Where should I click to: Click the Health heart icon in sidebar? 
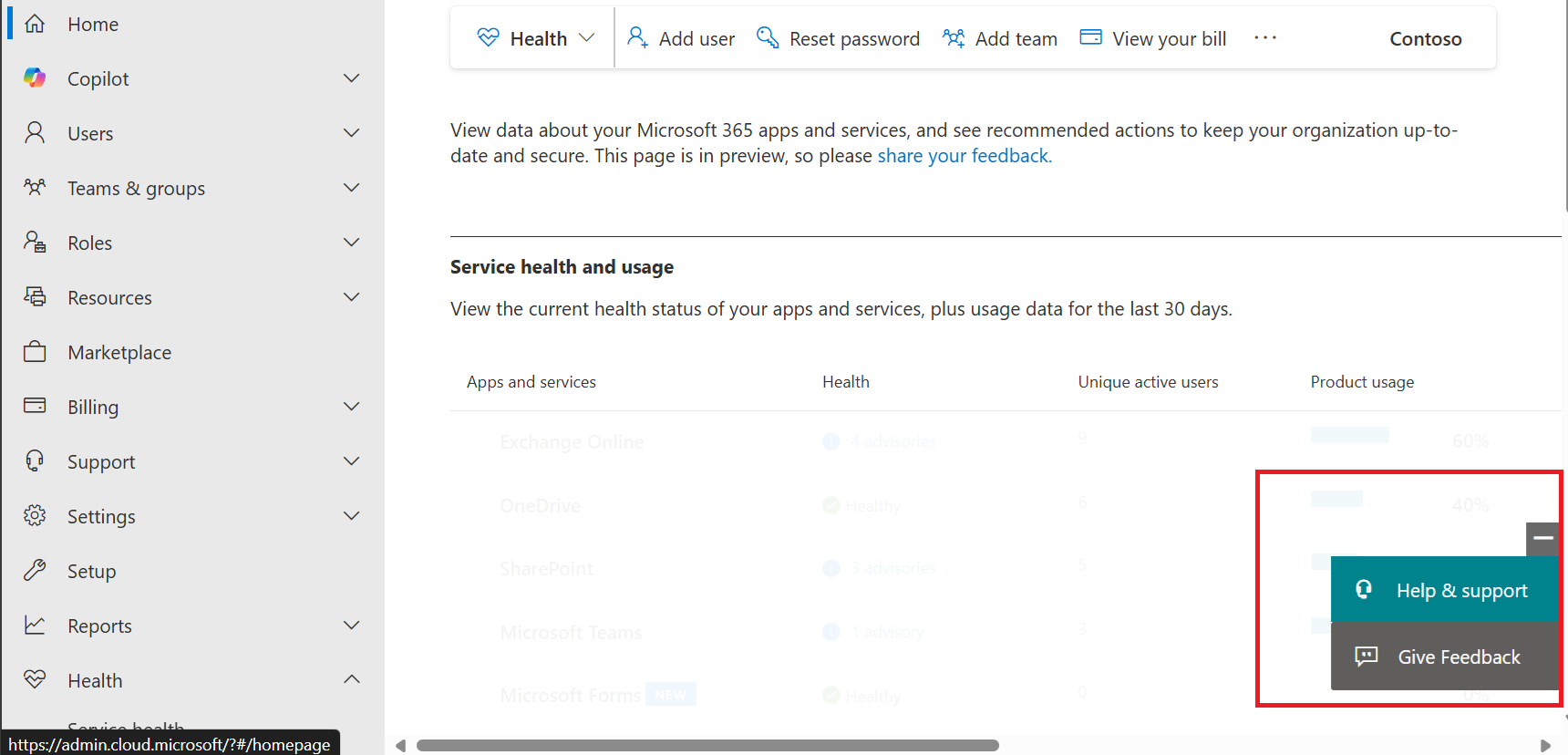(x=35, y=680)
